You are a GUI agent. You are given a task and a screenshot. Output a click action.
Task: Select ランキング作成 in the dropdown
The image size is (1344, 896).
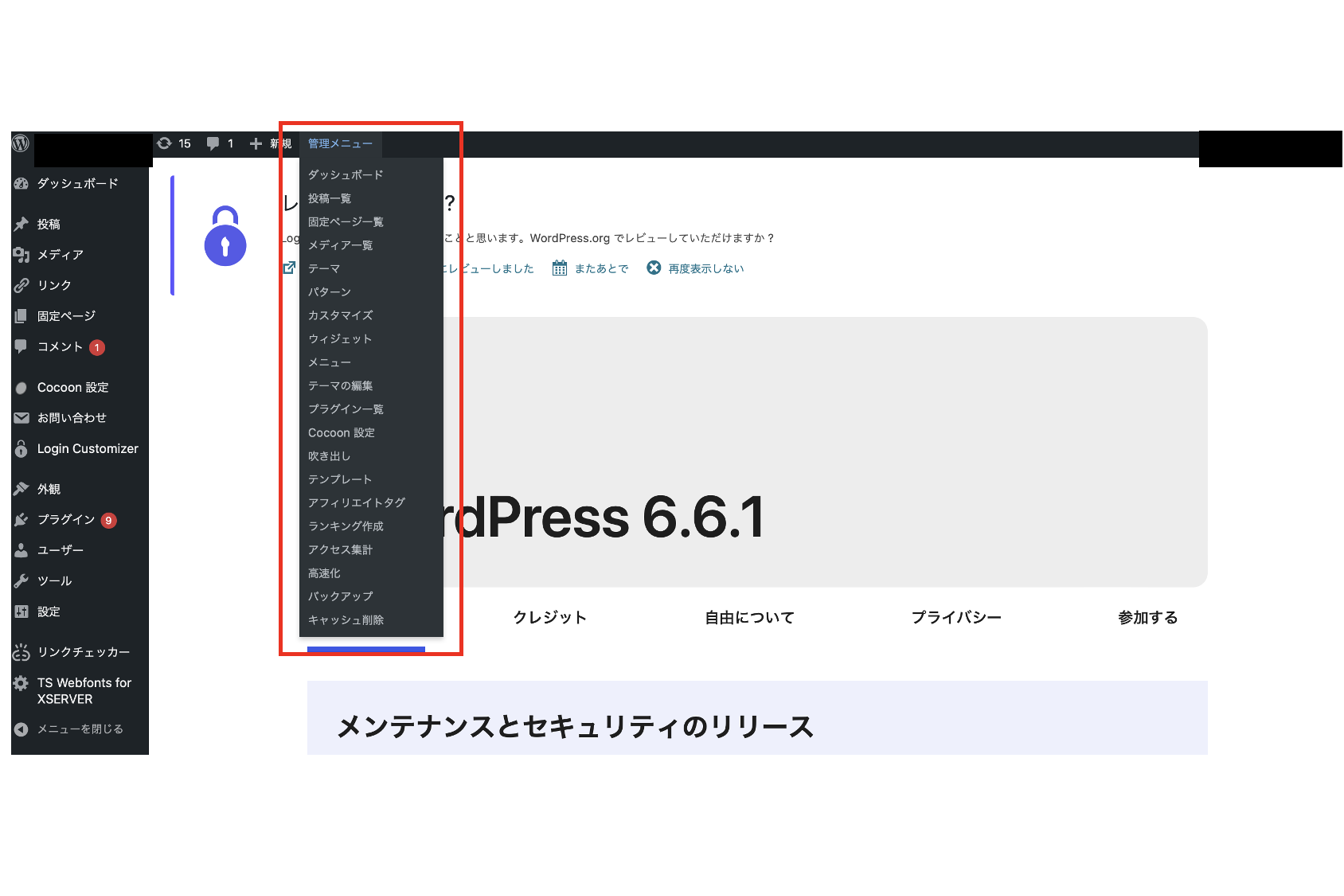[x=371, y=526]
